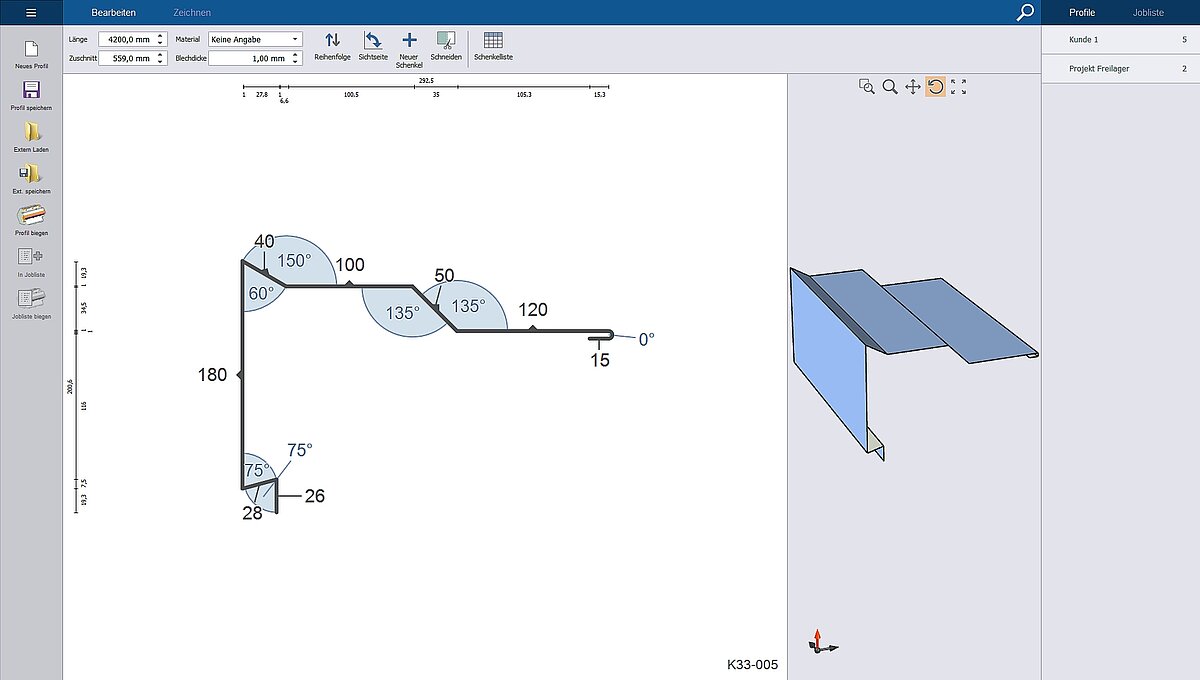This screenshot has height=680, width=1200.
Task: Add a leg with Neuer Schenkel
Action: tap(409, 40)
